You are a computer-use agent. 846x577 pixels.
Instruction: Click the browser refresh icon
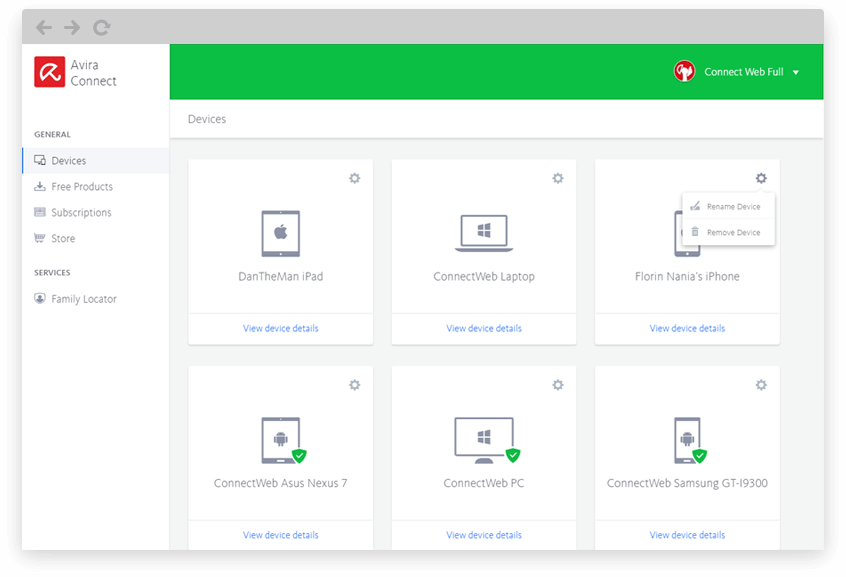click(x=100, y=27)
